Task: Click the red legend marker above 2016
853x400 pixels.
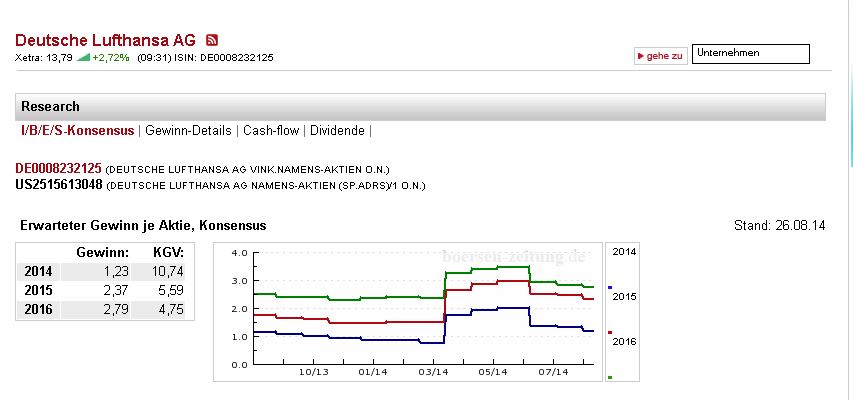Action: [610, 333]
